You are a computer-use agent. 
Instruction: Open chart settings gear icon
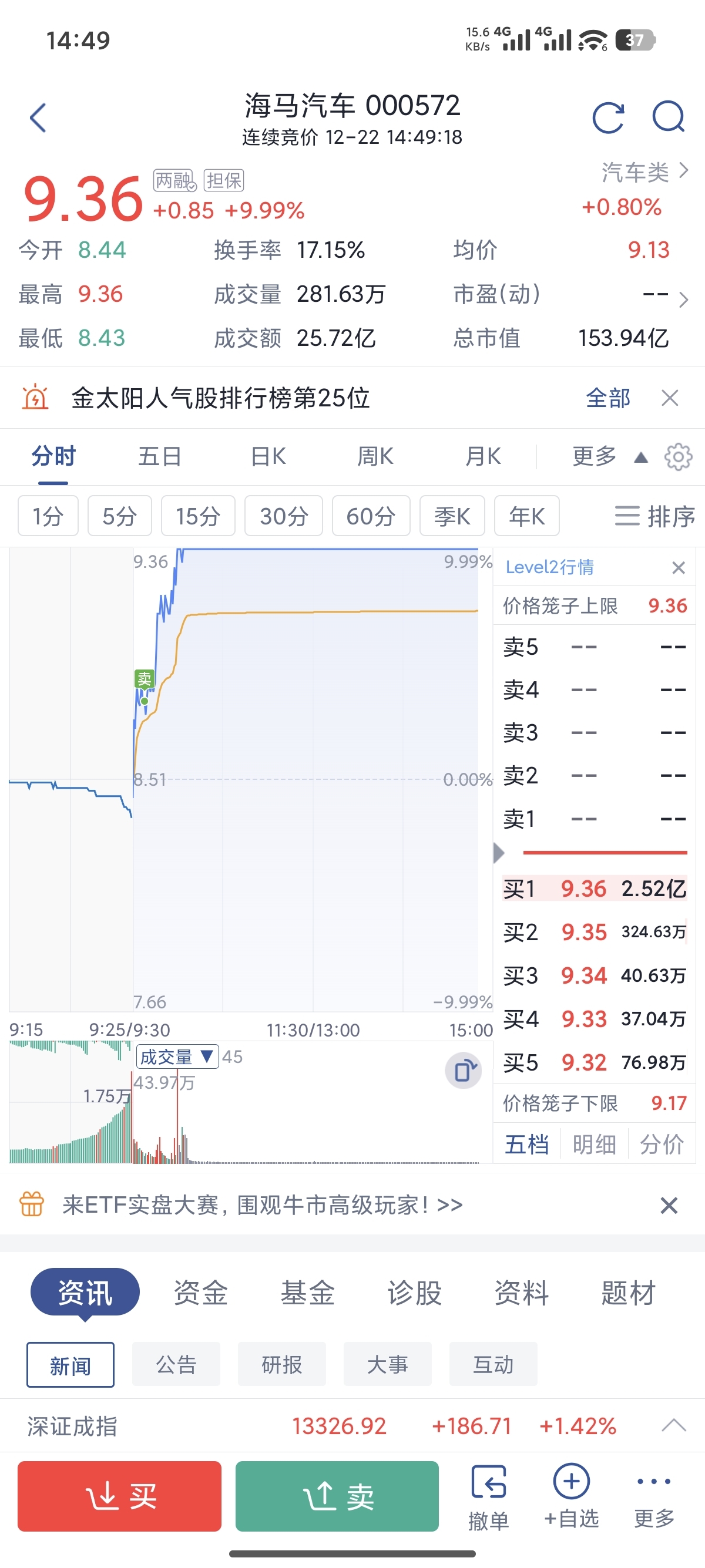click(678, 456)
